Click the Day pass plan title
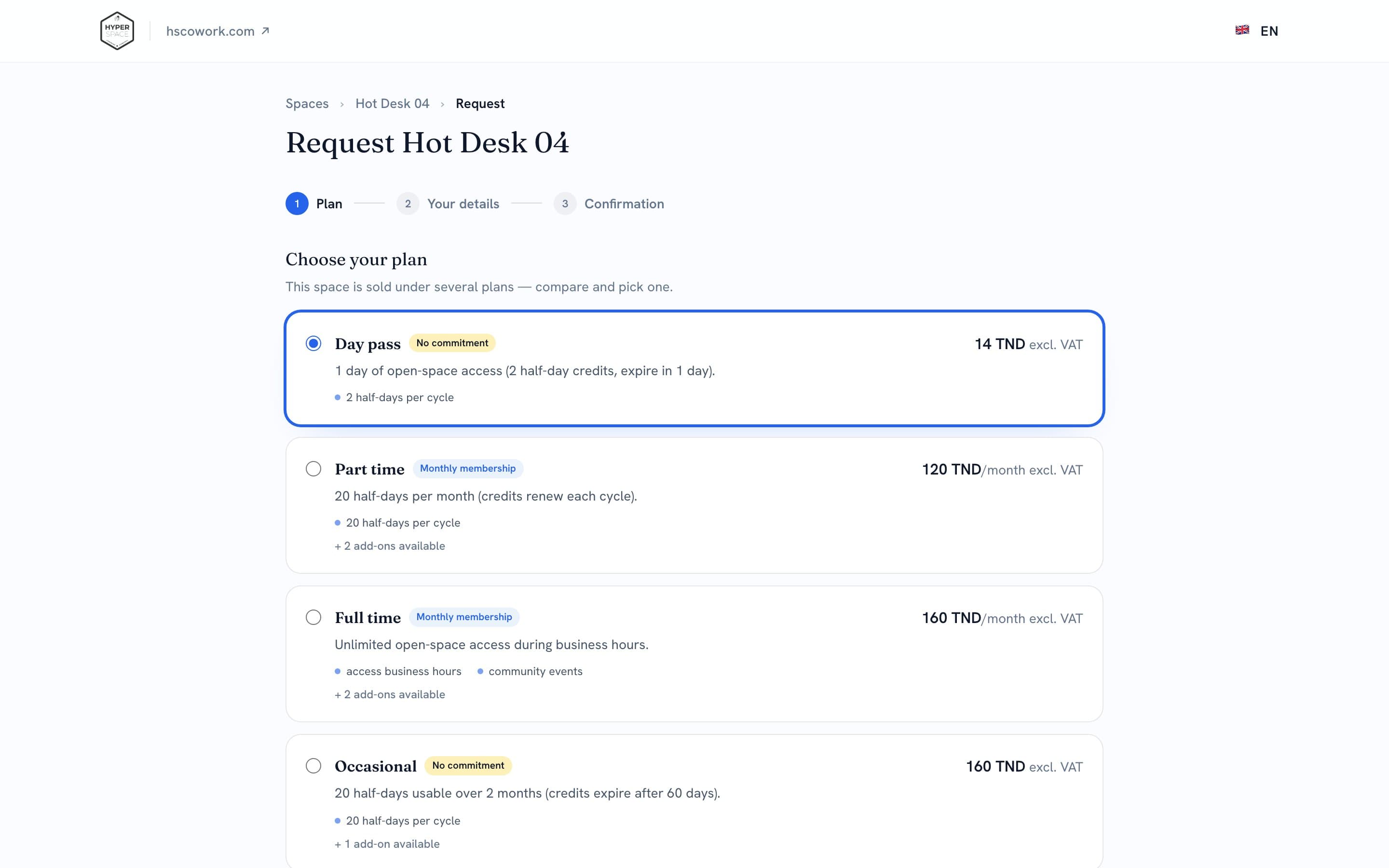The image size is (1389, 868). [x=368, y=344]
